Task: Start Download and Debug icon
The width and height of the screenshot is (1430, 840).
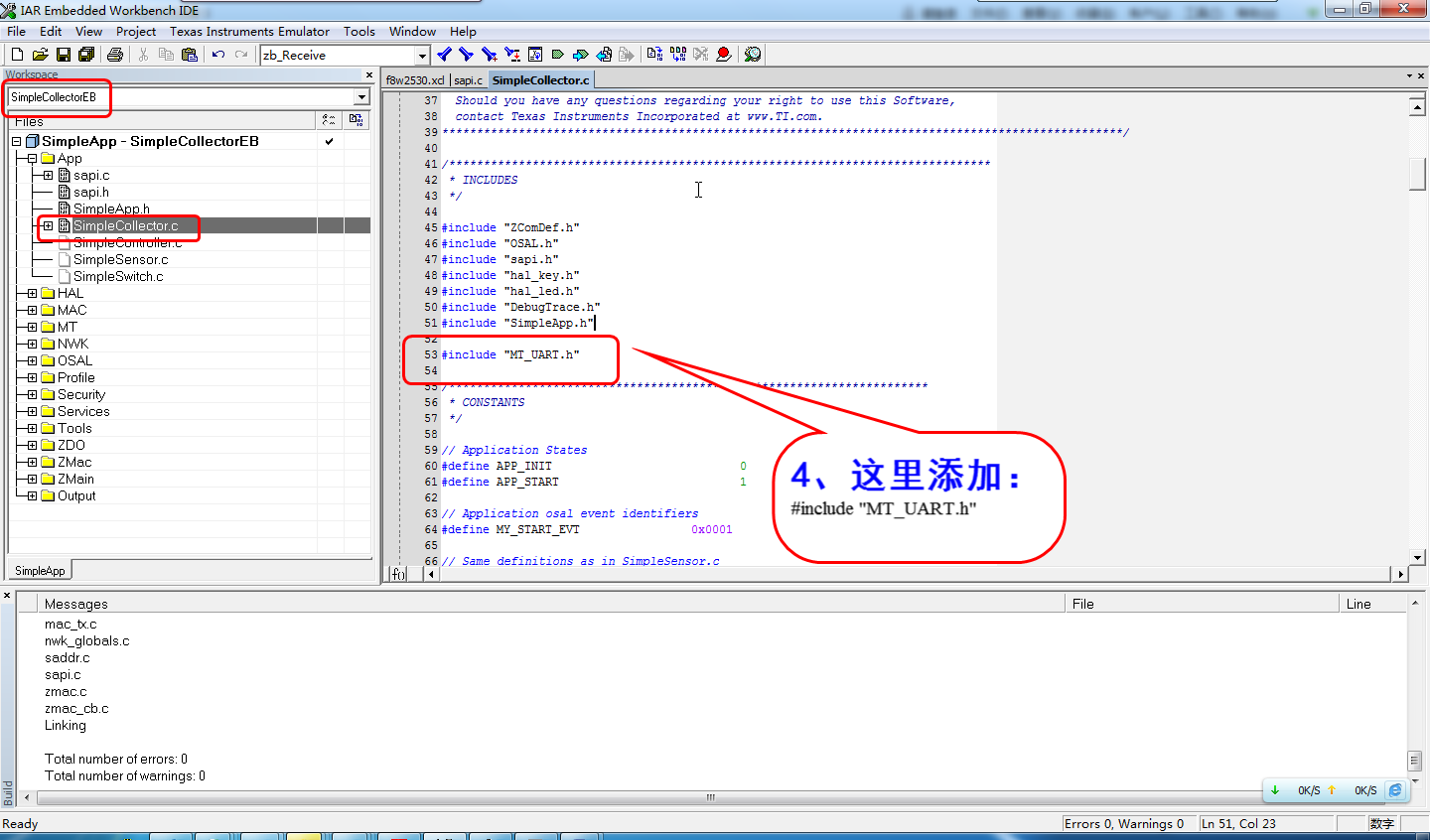Action: (753, 55)
